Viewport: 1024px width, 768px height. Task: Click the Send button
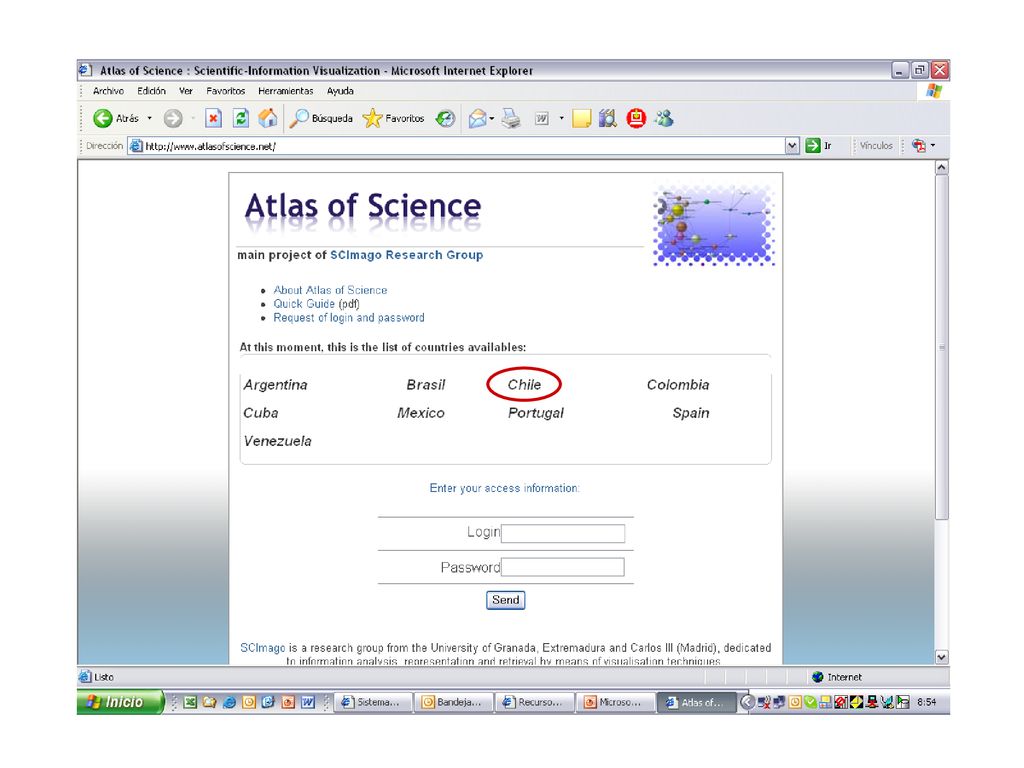click(x=505, y=600)
